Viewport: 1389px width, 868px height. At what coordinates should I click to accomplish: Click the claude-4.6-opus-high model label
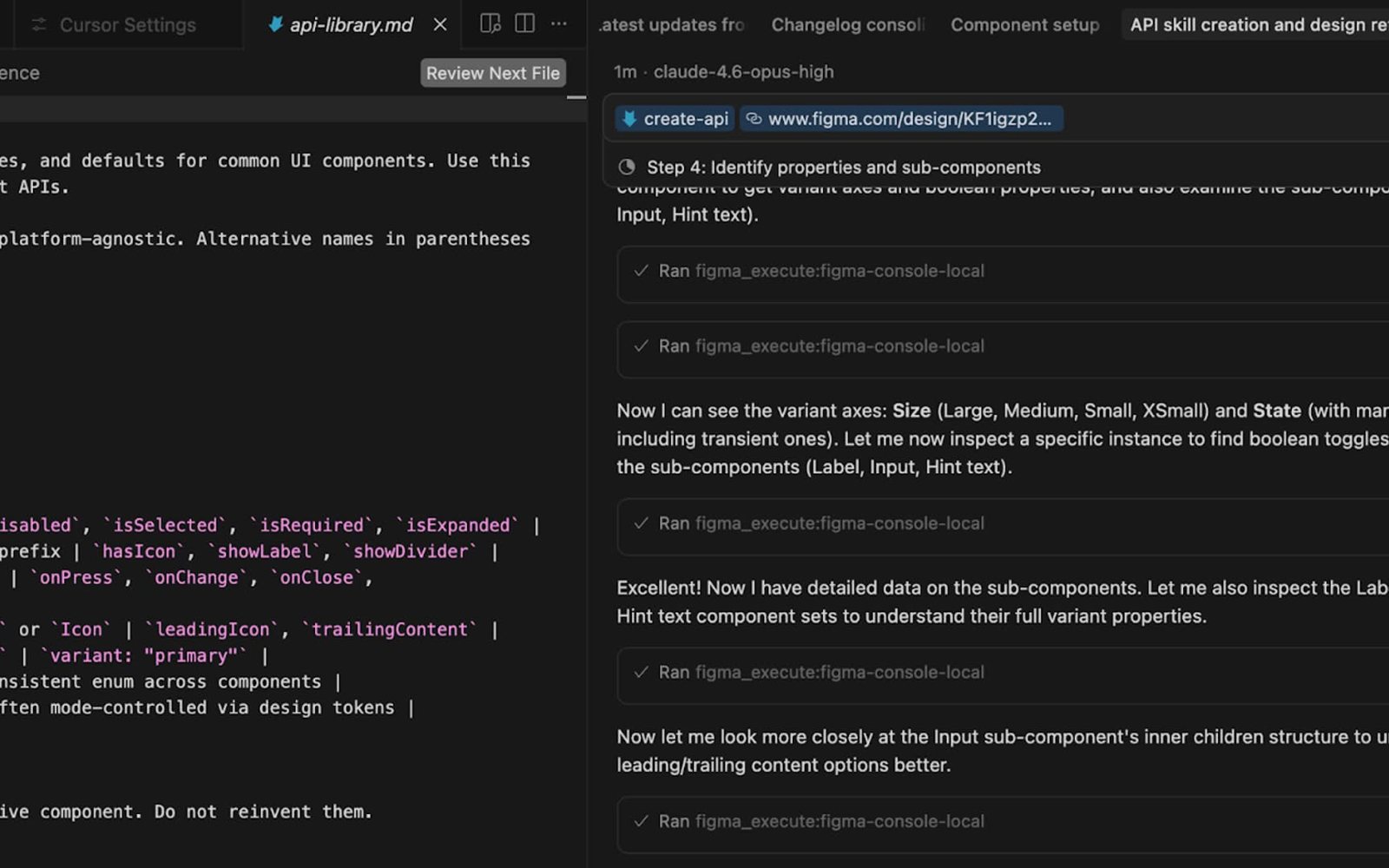(743, 72)
